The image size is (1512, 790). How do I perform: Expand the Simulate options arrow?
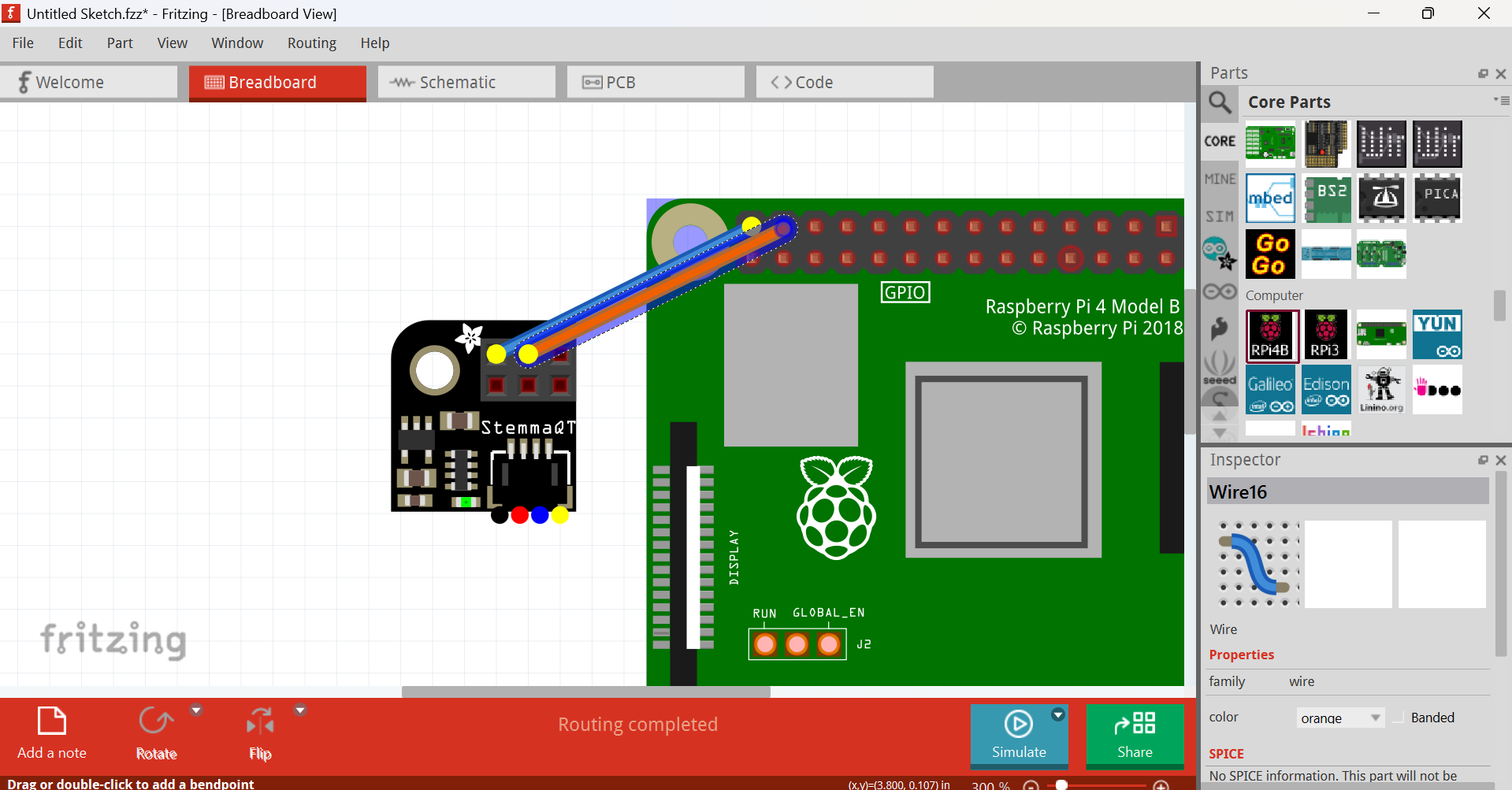pyautogui.click(x=1058, y=714)
